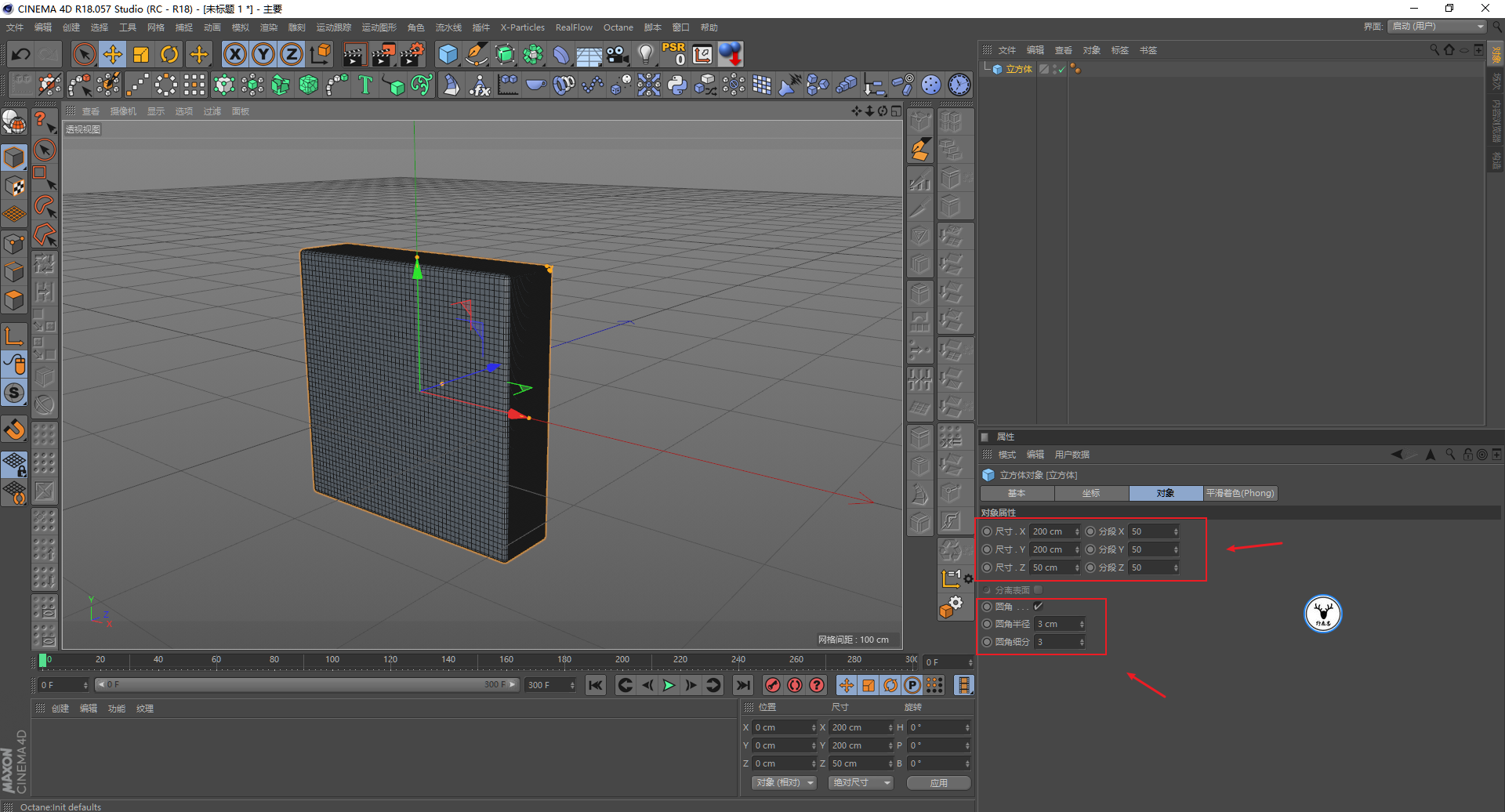This screenshot has width=1505, height=812.
Task: Click the 圆角细分 value stepper arrows
Action: [x=1082, y=642]
